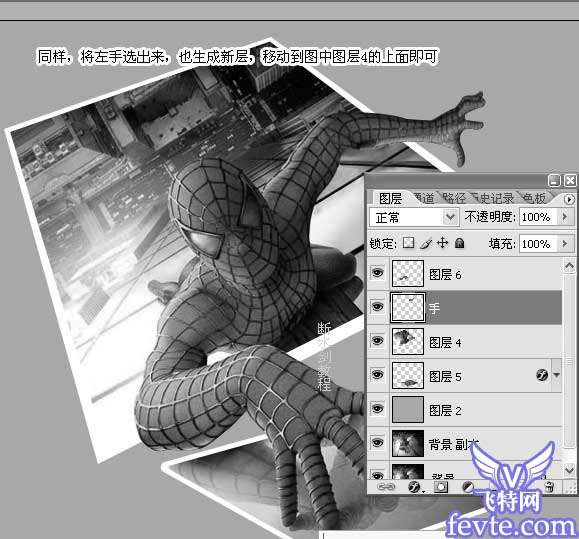Expand effects list of 图层 5
579x539 pixels.
coord(556,375)
